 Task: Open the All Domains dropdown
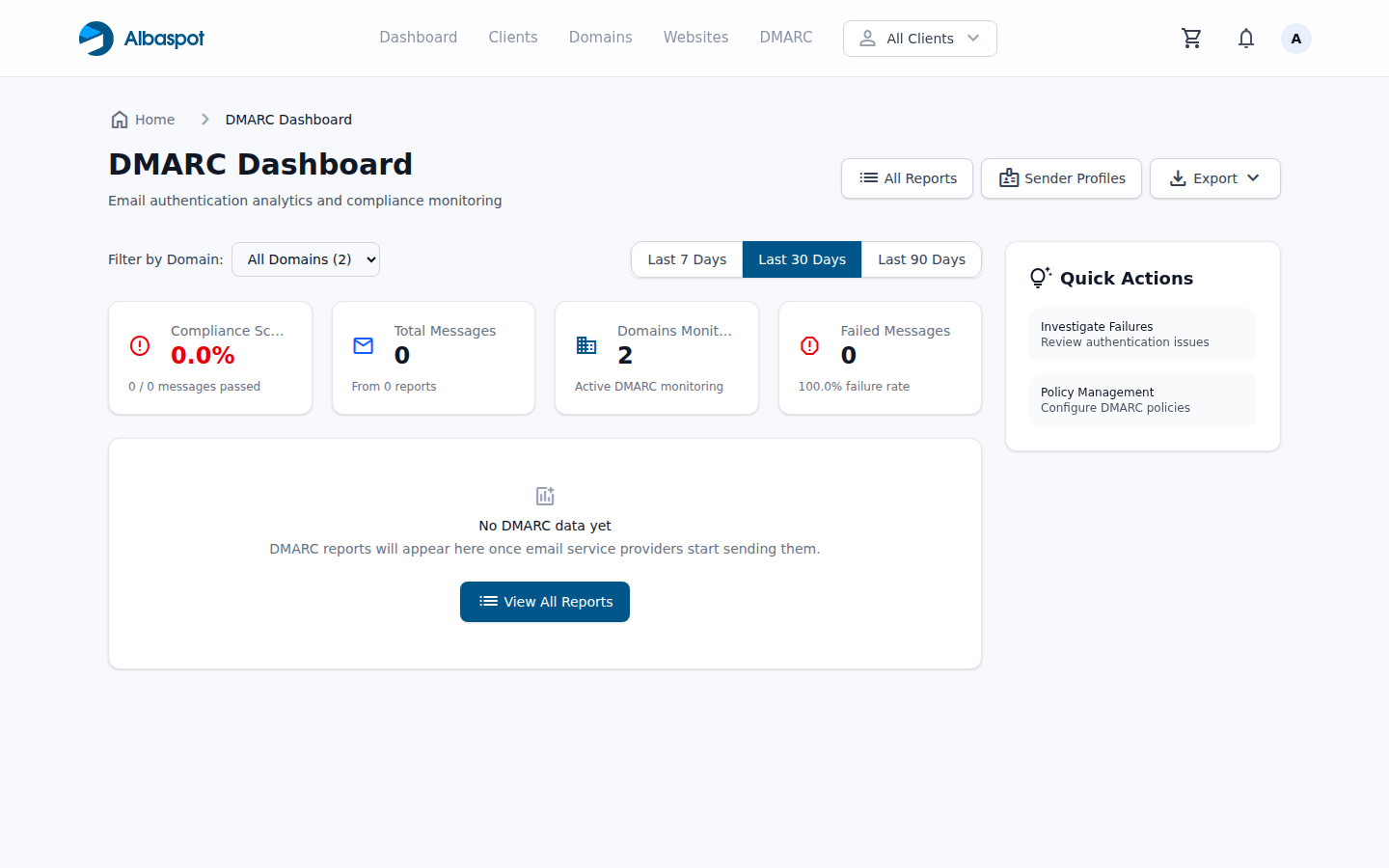pos(306,258)
